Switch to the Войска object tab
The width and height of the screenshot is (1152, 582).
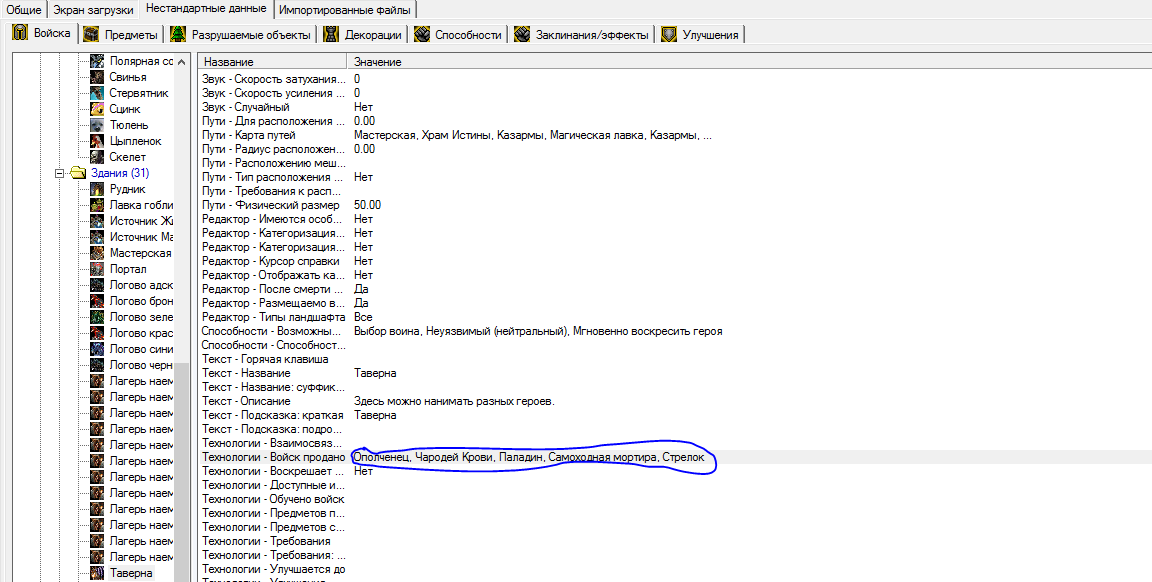[x=42, y=33]
